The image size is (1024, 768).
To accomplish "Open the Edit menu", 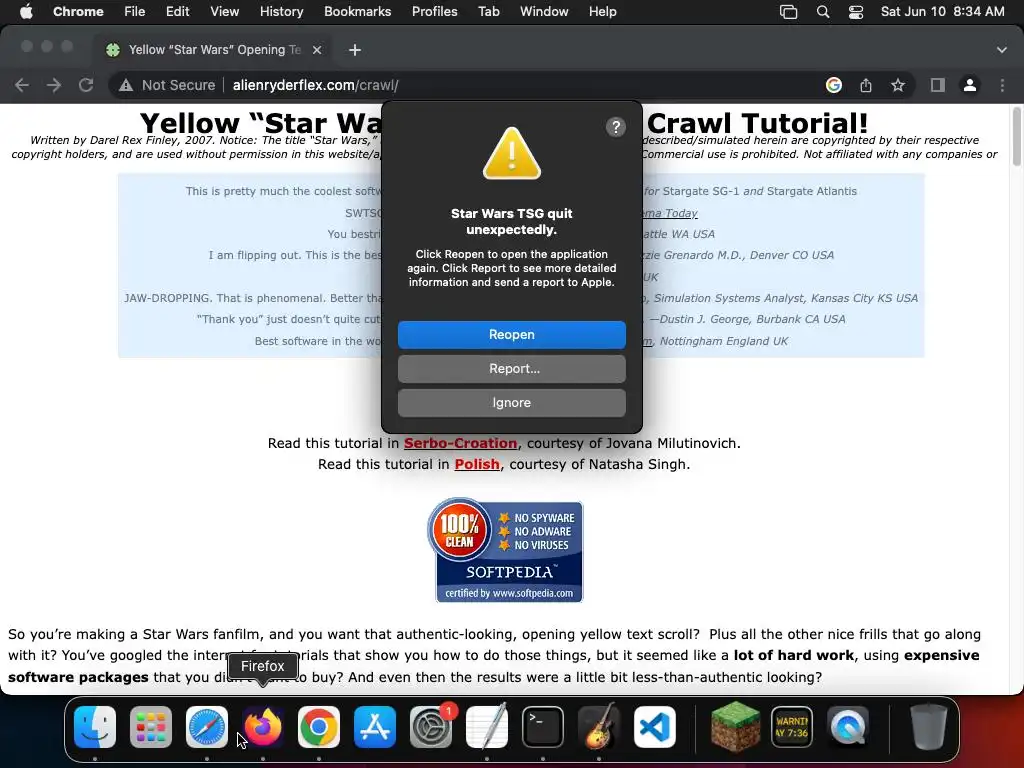I will (177, 11).
